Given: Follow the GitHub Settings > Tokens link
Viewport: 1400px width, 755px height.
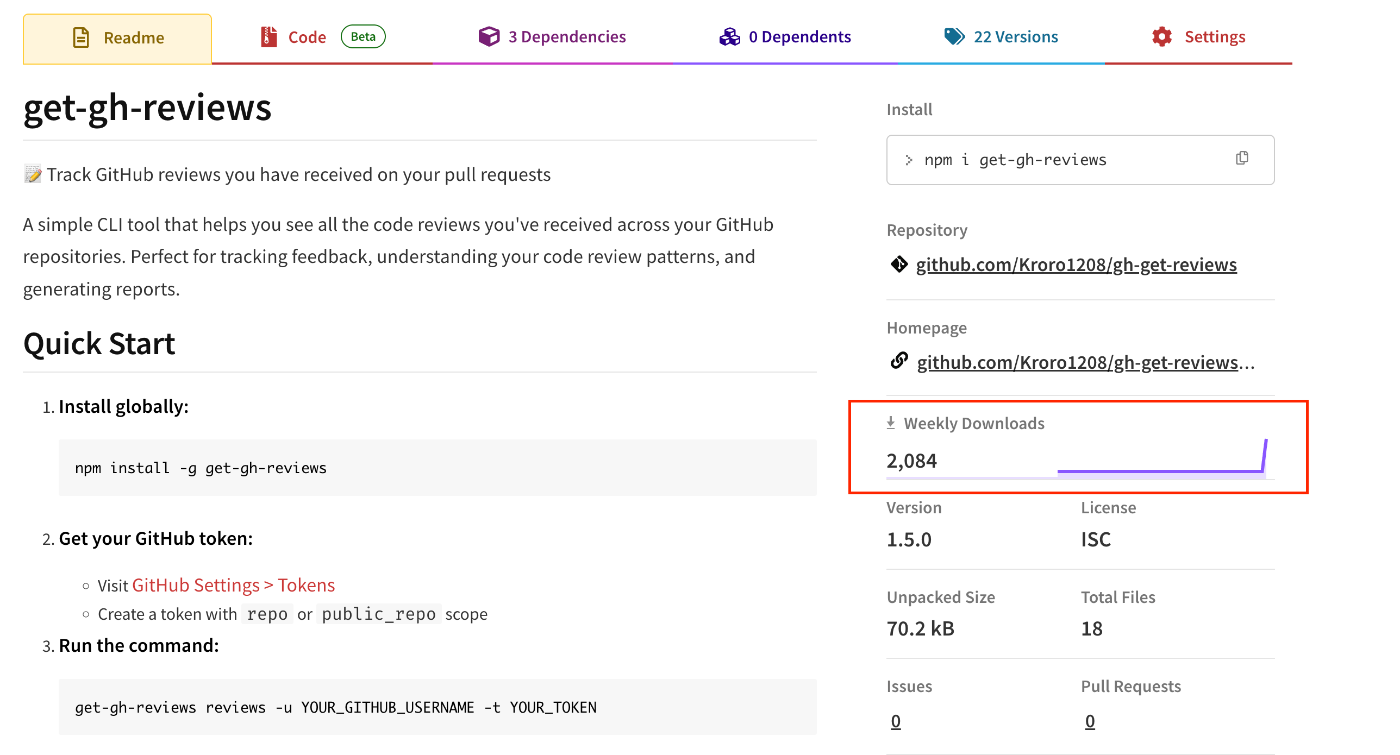Looking at the screenshot, I should [x=233, y=585].
